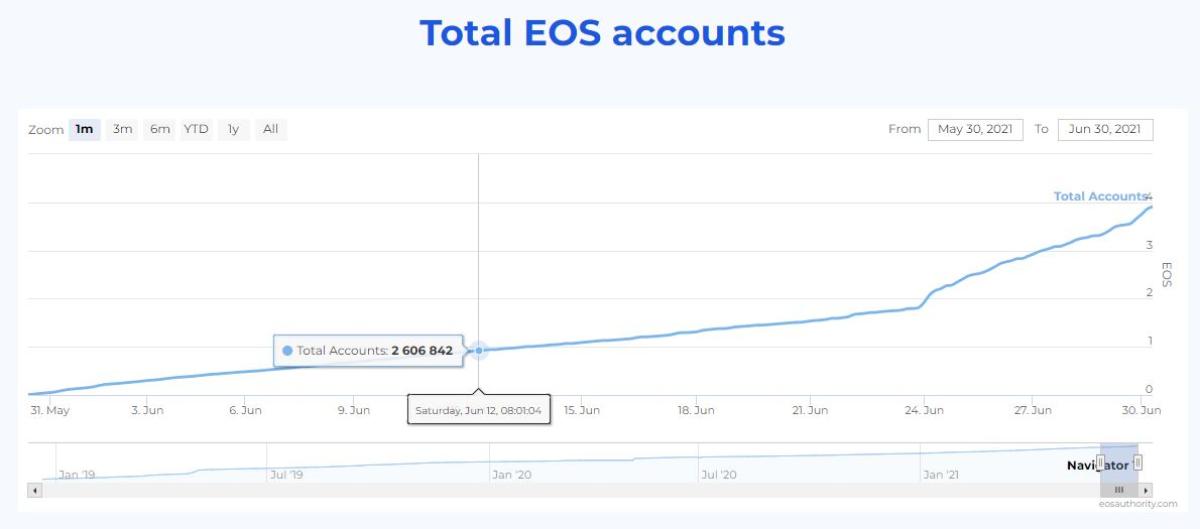Click Jan '20 in the navigator
This screenshot has width=1200, height=529.
pyautogui.click(x=511, y=474)
